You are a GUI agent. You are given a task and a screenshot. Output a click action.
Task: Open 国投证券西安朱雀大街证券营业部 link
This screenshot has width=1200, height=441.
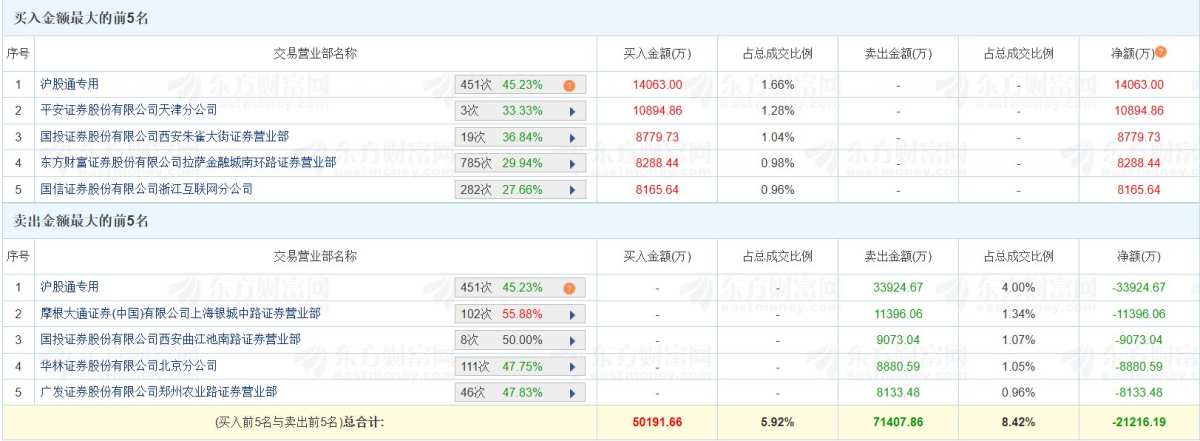pyautogui.click(x=165, y=136)
